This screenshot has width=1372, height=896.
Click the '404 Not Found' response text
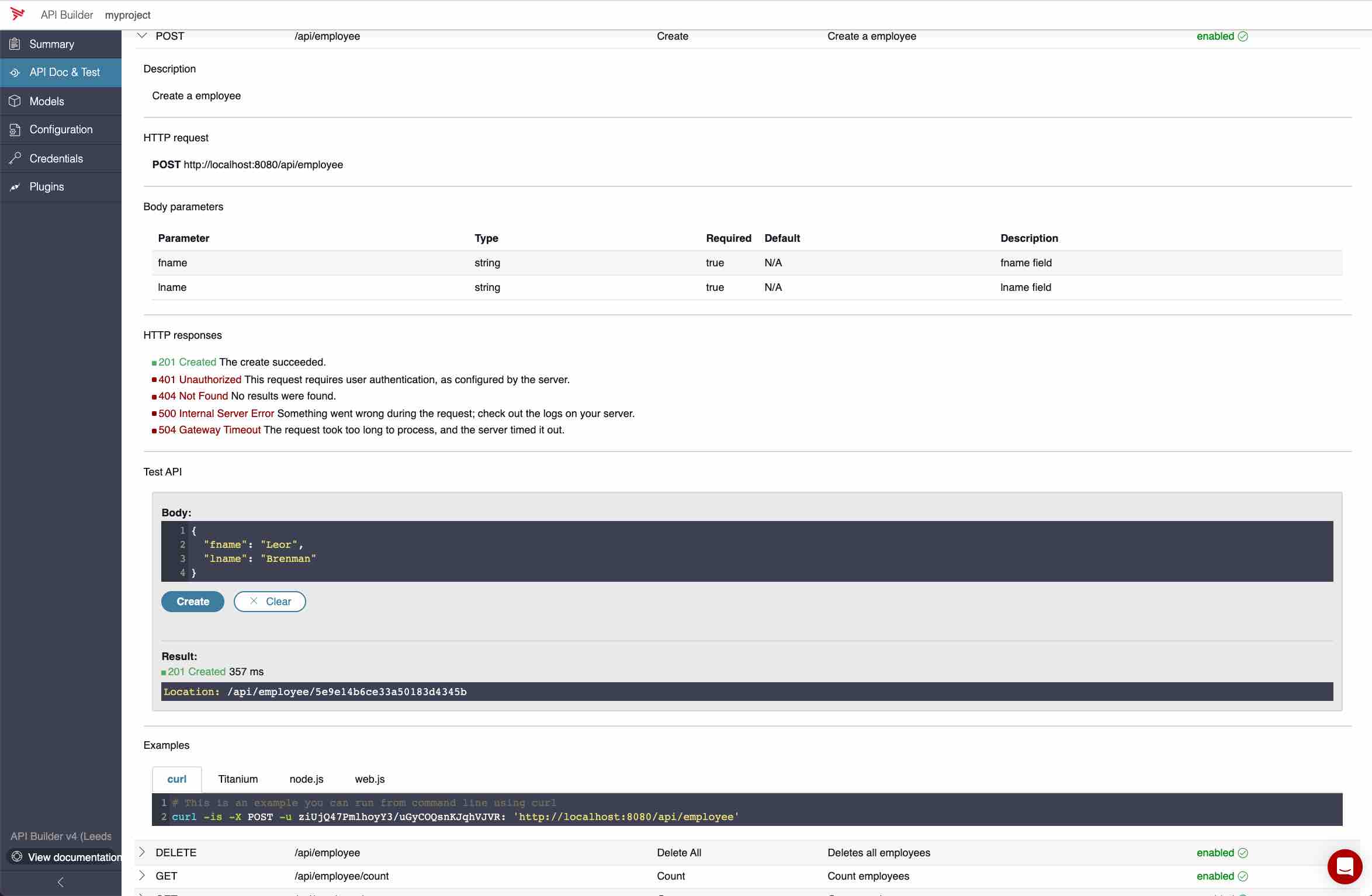(193, 396)
